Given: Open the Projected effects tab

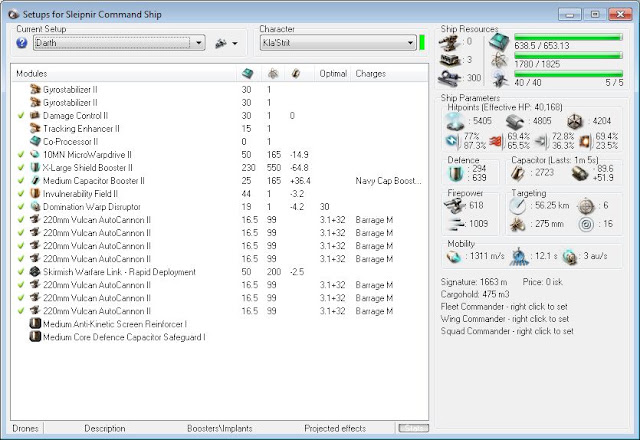Looking at the screenshot, I should tap(335, 429).
